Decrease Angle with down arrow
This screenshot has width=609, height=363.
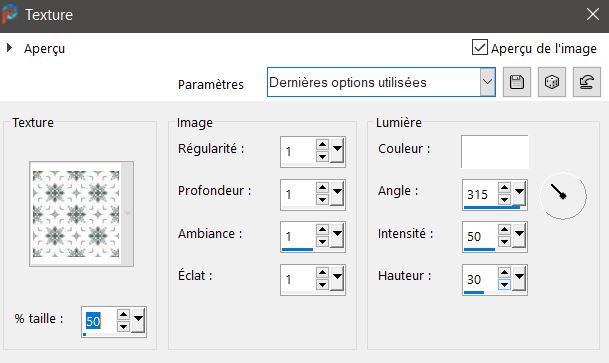(x=504, y=200)
